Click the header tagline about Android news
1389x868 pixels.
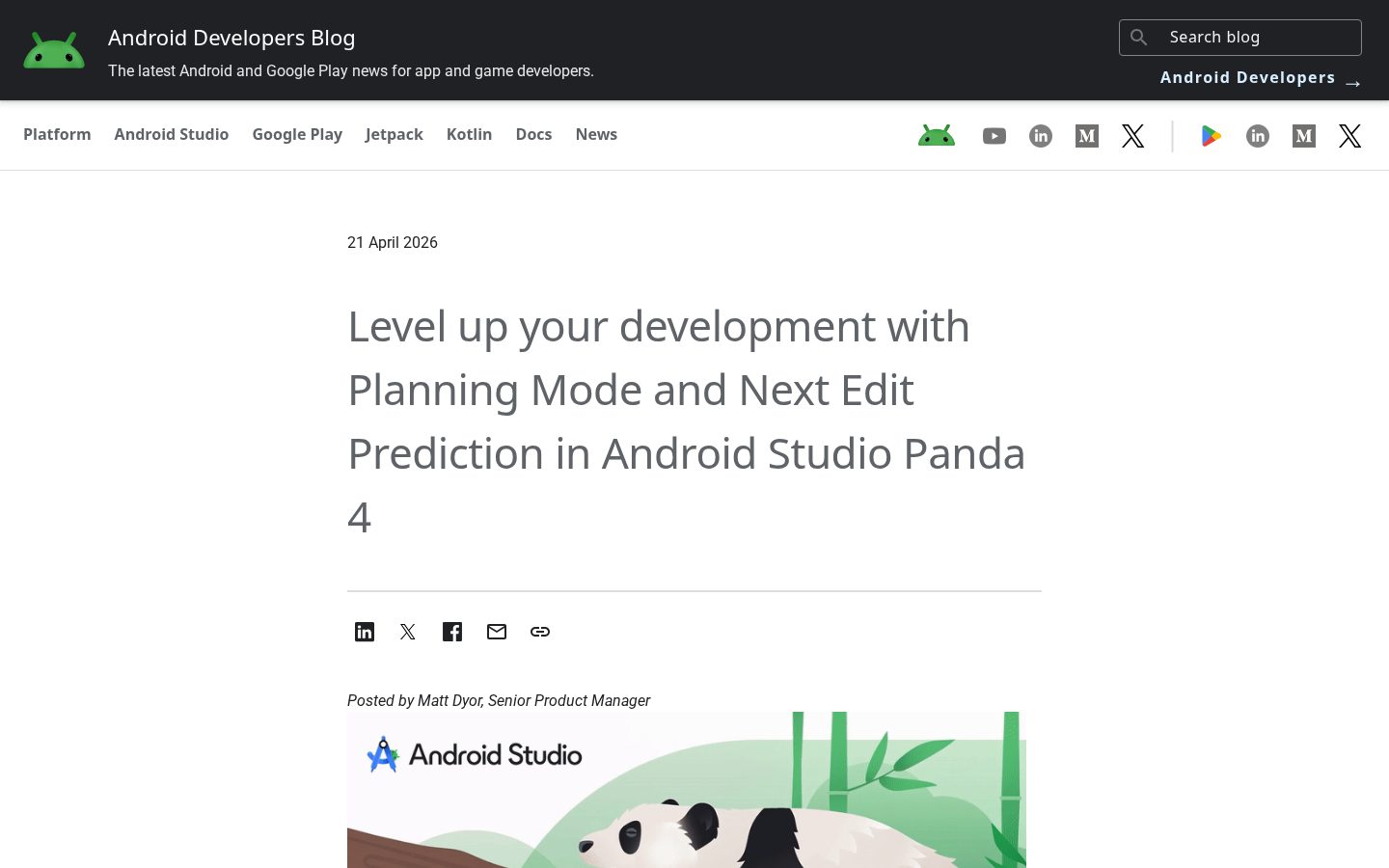point(351,71)
